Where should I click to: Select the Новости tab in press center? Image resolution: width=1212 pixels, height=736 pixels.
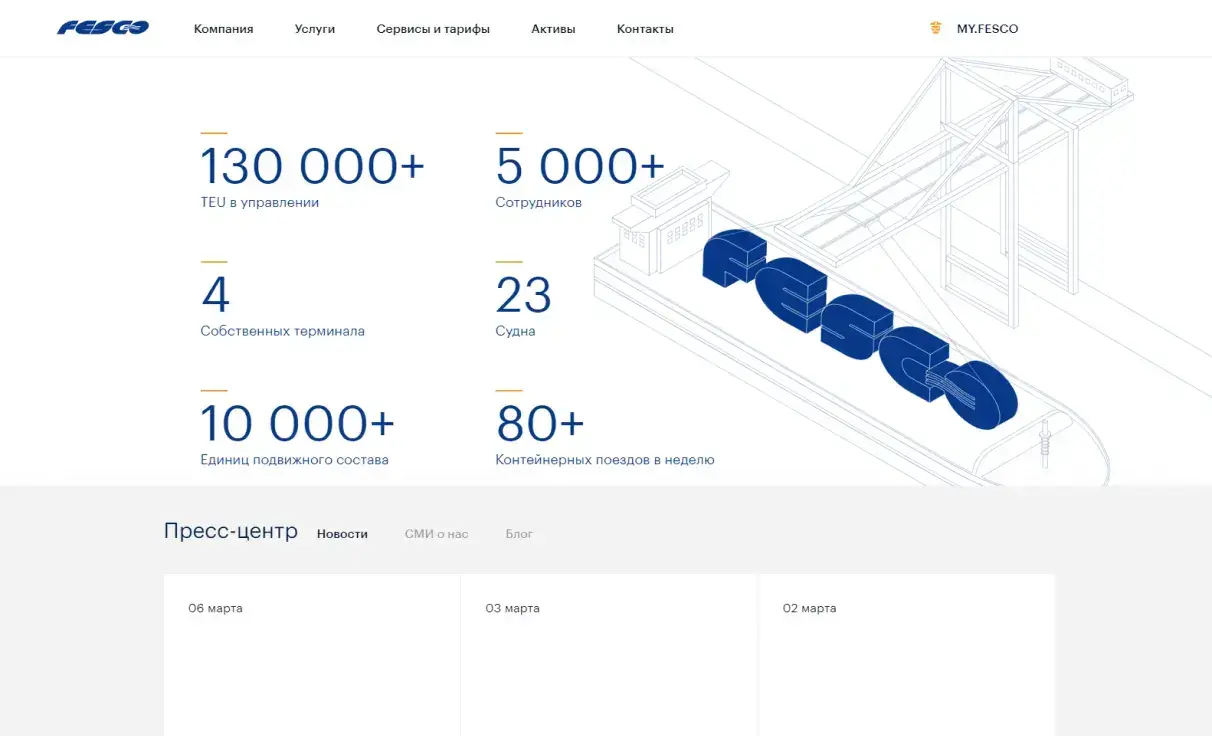(342, 534)
